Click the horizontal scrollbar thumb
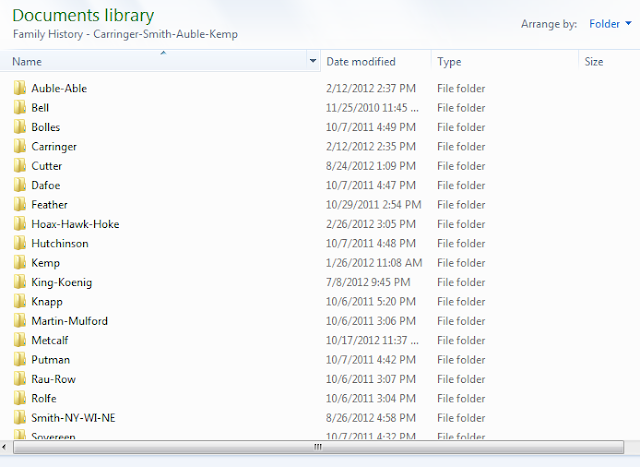 click(318, 447)
